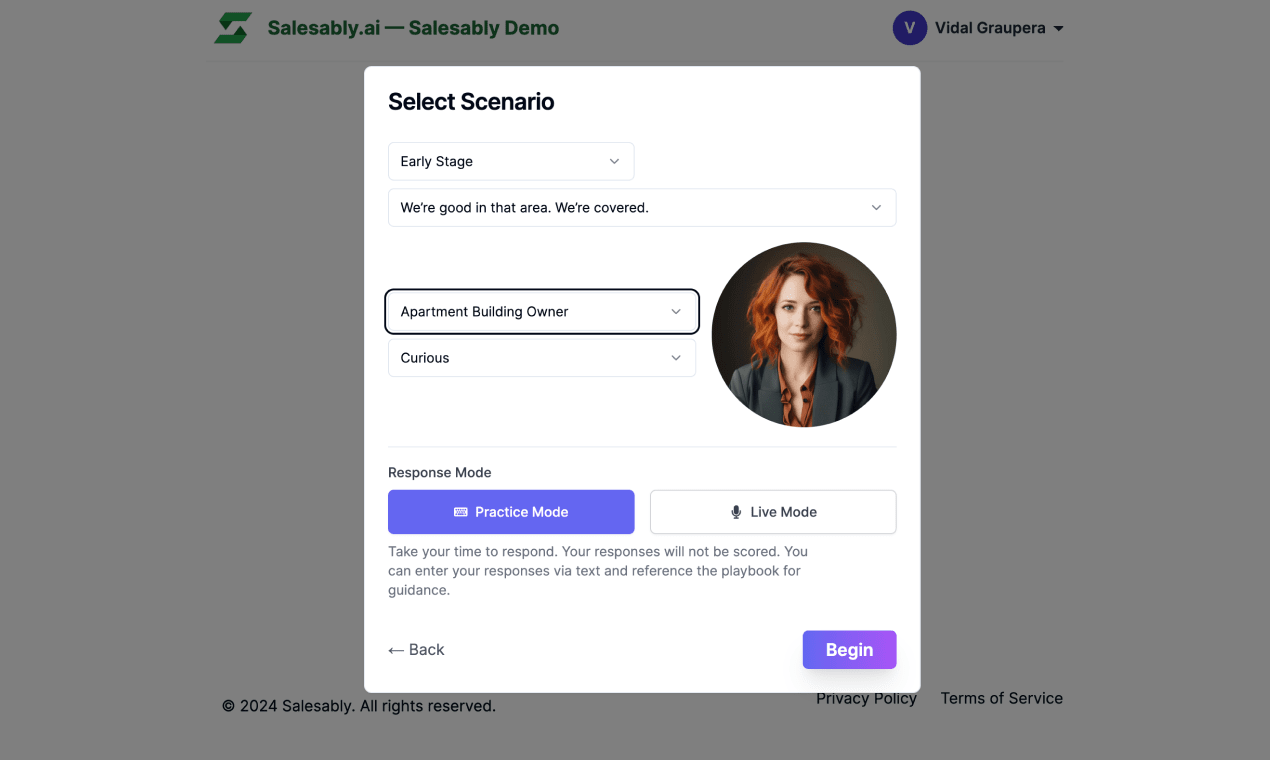
Task: Click the caret next to Vidal Graupera
Action: (1059, 29)
